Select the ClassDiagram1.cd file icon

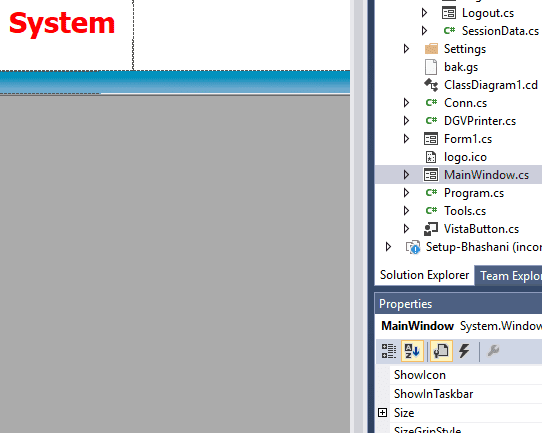431,85
